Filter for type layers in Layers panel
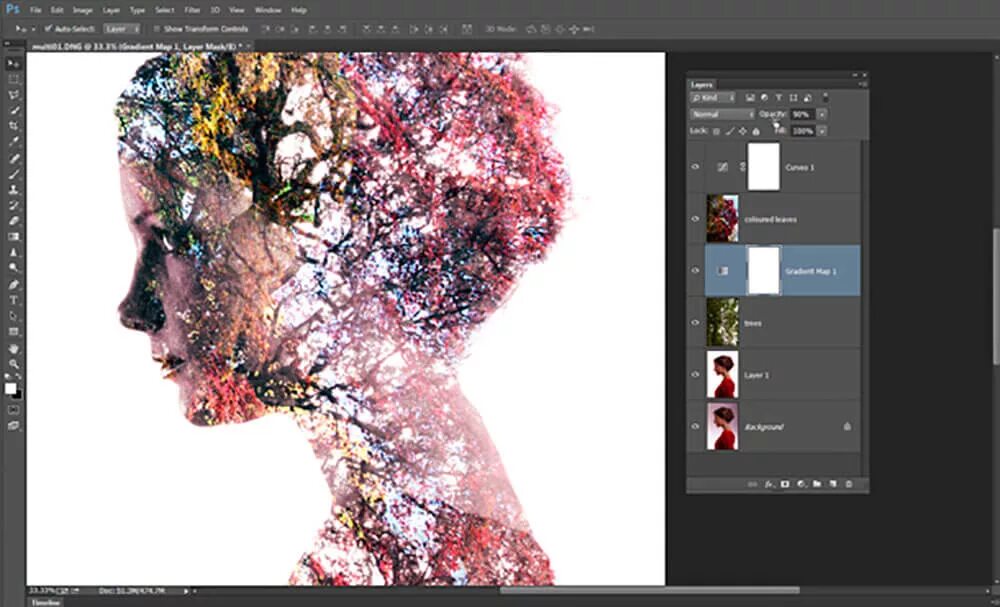This screenshot has height=607, width=1000. [779, 98]
